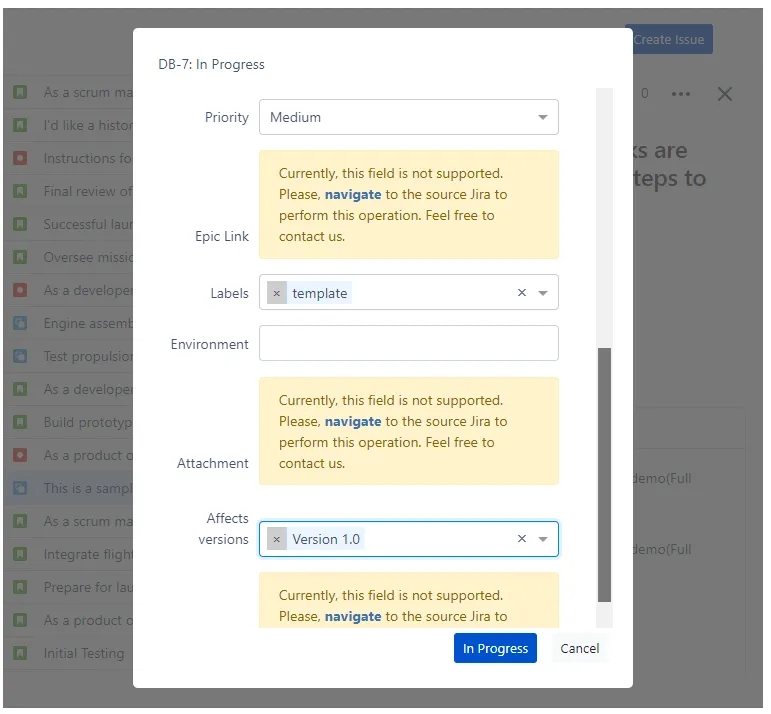
Task: Remove the template label tag
Action: 277,293
